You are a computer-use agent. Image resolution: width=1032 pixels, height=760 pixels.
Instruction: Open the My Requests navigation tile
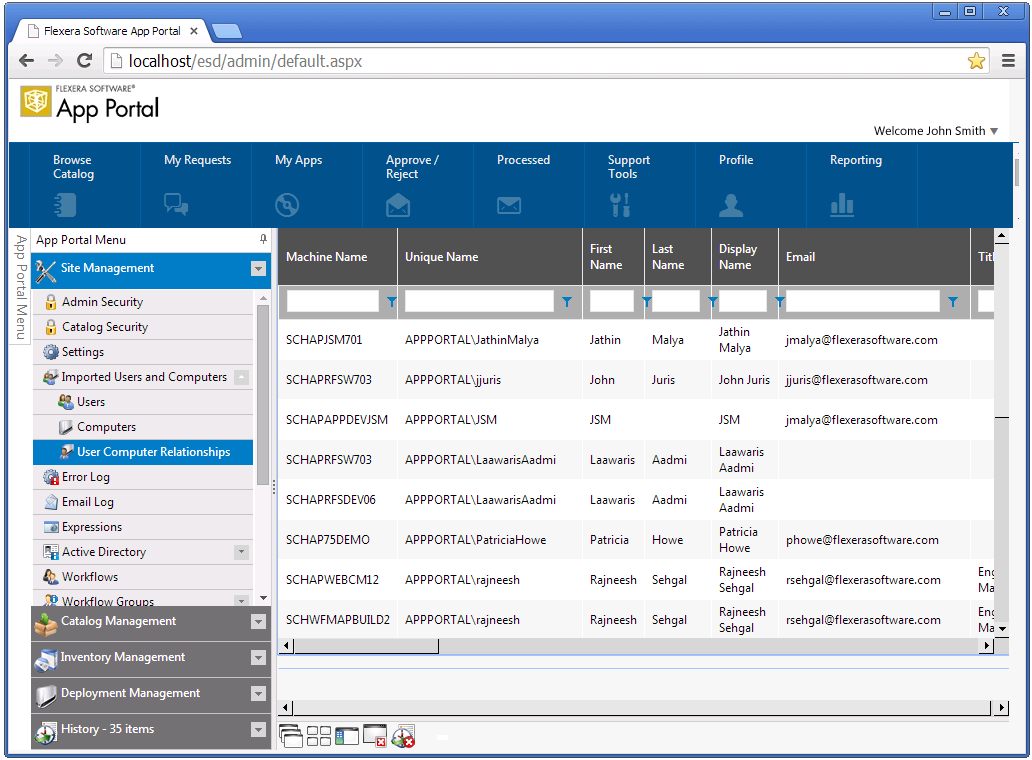(196, 185)
